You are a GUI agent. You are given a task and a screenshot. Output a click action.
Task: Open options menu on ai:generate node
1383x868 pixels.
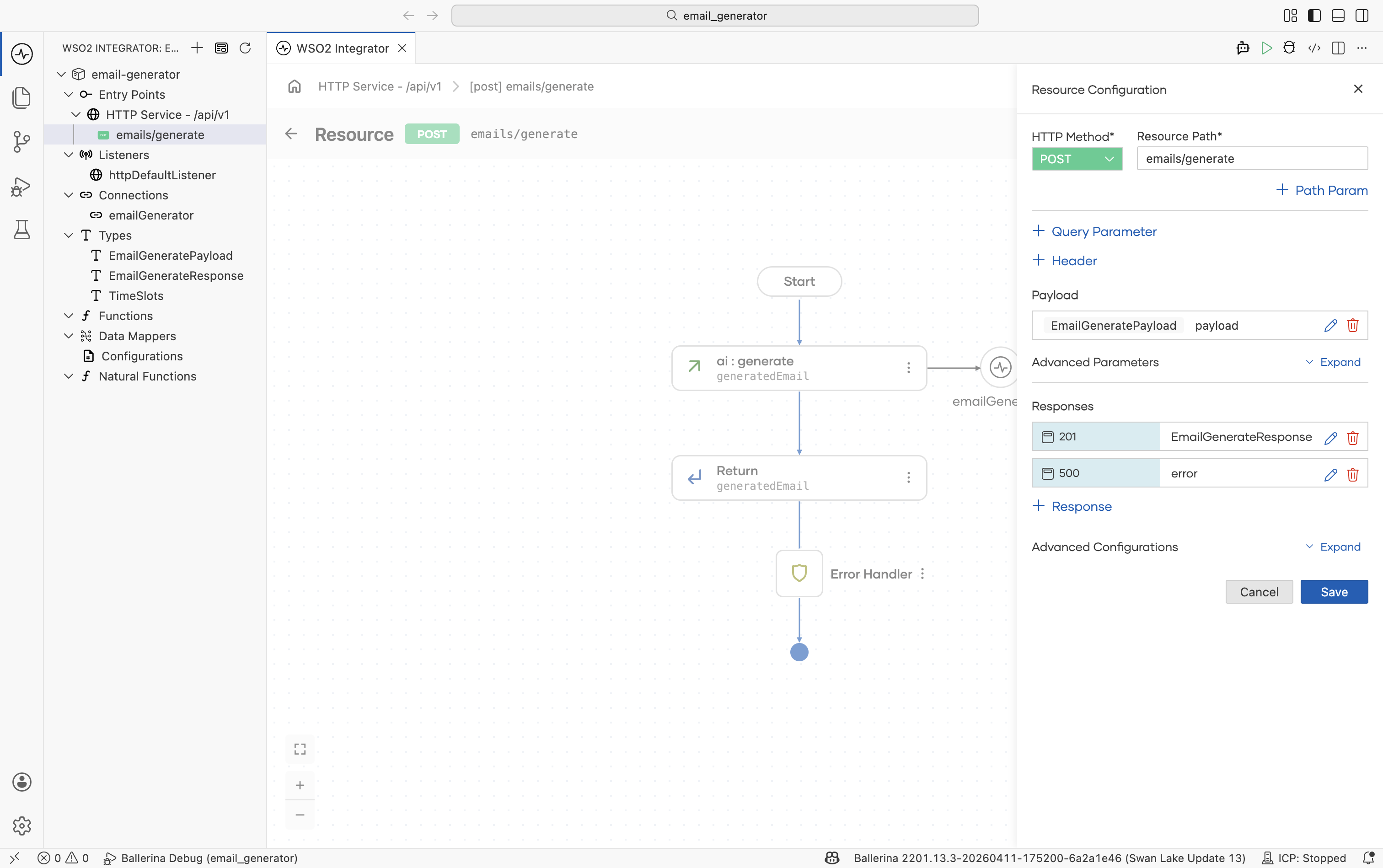click(x=908, y=368)
